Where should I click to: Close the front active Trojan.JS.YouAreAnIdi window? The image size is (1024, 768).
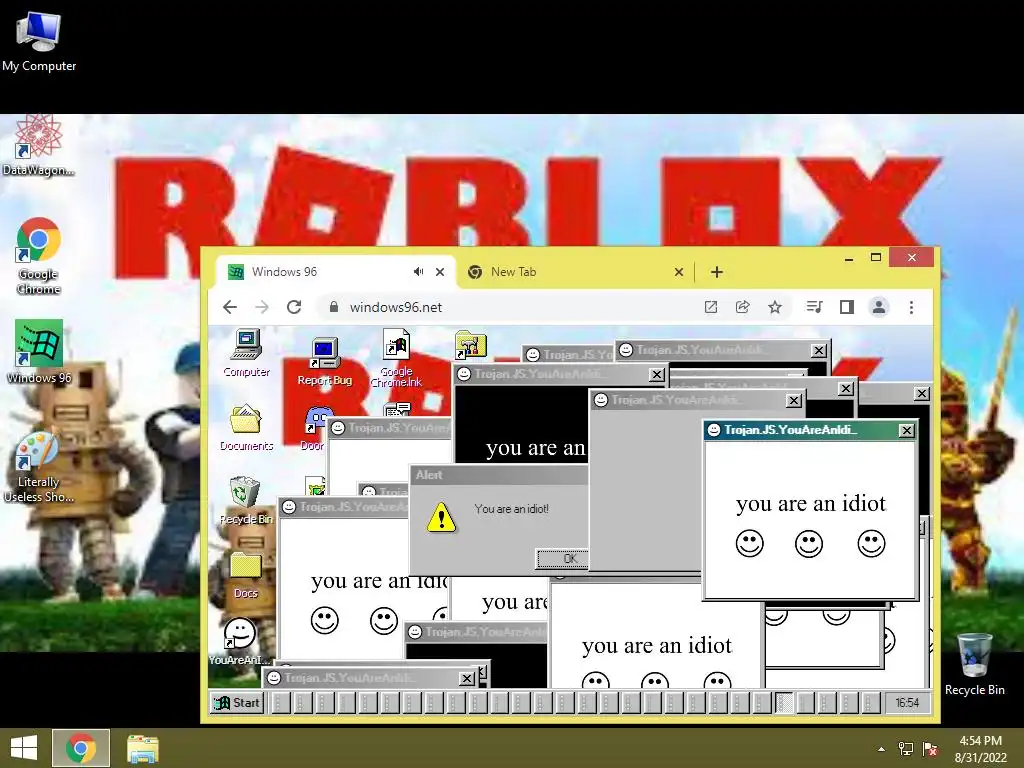point(906,430)
